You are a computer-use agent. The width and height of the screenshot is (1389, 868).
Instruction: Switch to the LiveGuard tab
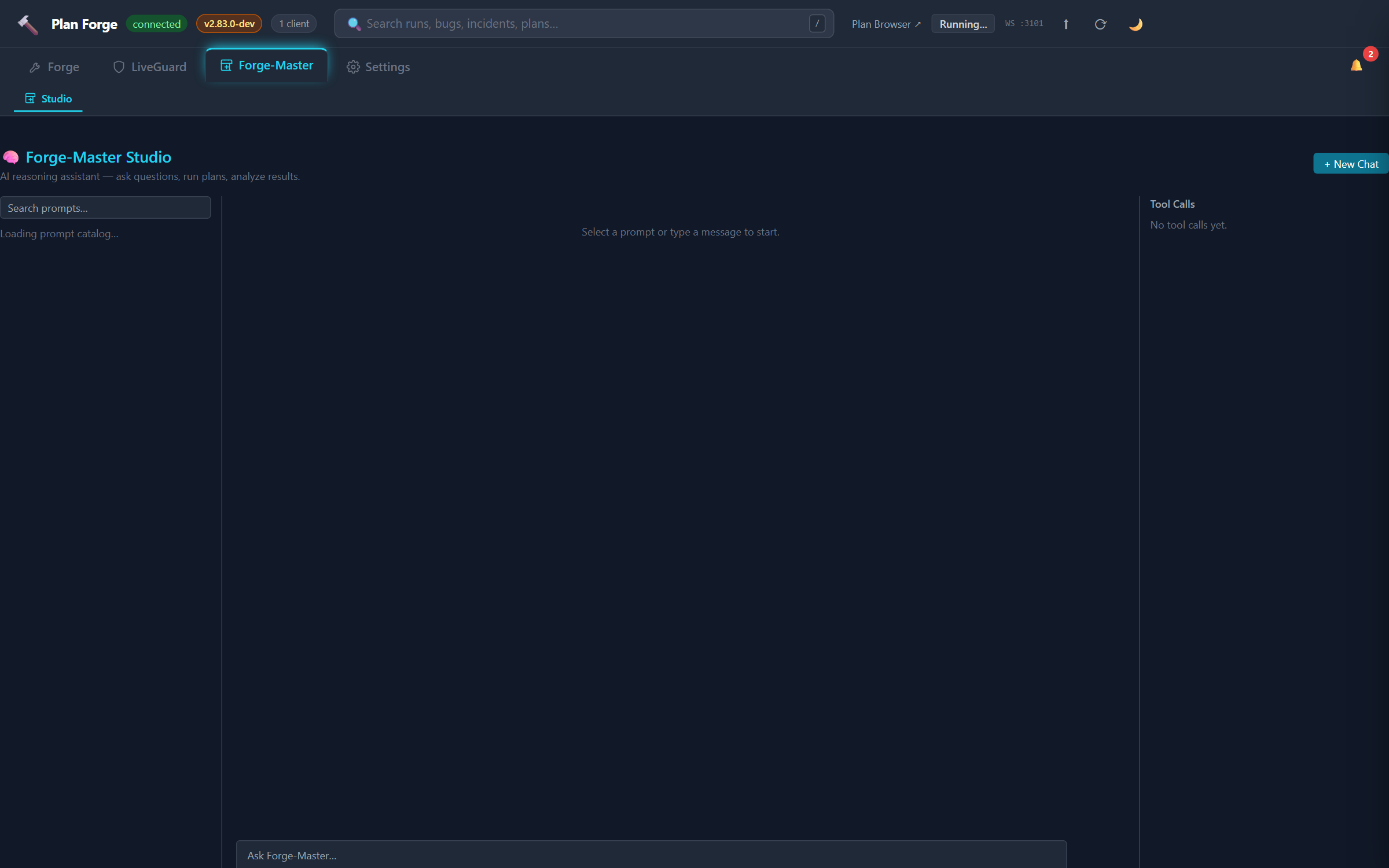click(x=150, y=67)
